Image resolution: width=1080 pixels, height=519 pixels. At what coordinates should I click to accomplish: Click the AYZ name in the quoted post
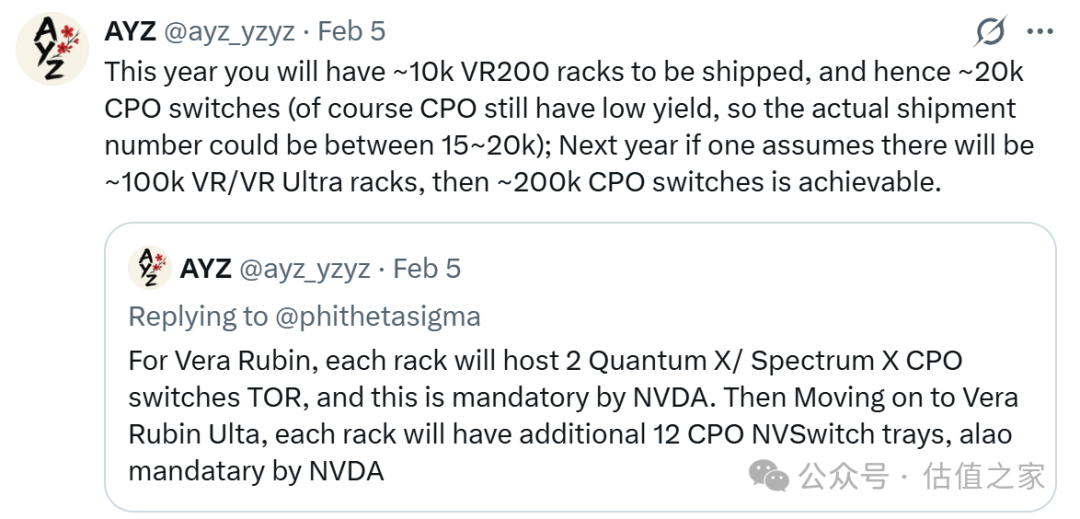(x=205, y=268)
